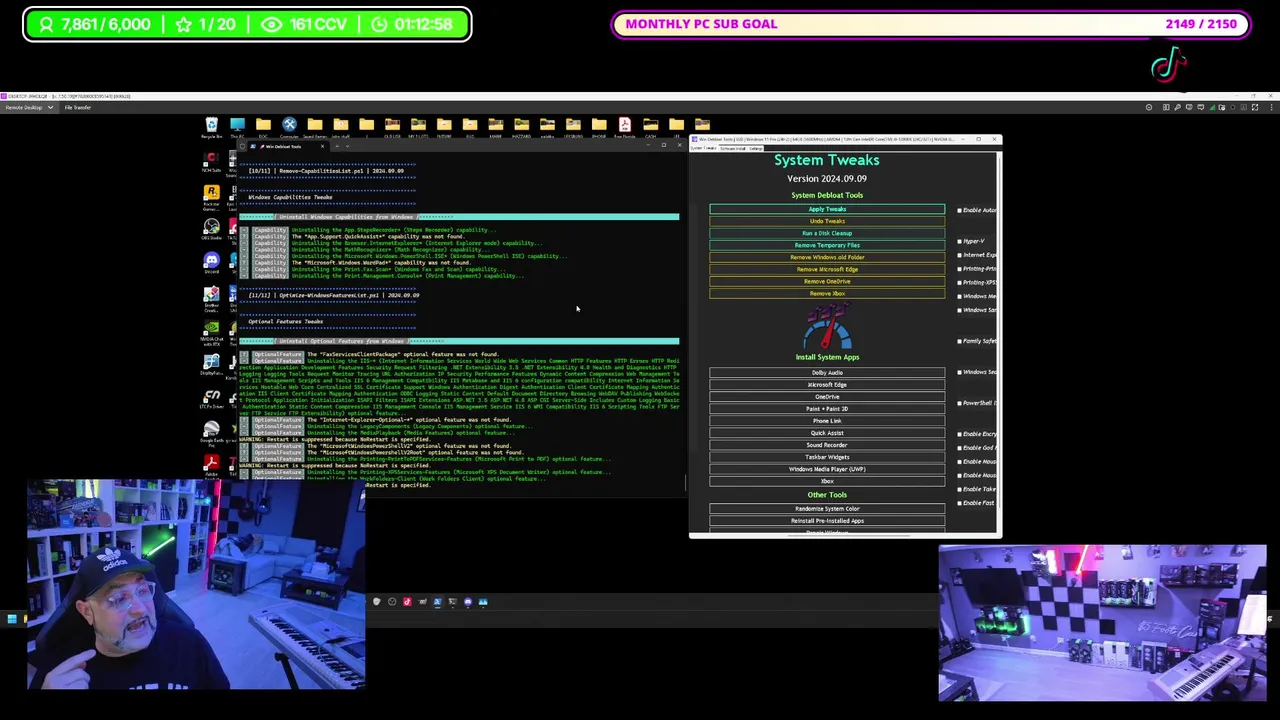Launch Adobe Acrobat desktop icon
The height and width of the screenshot is (720, 1280).
(211, 465)
